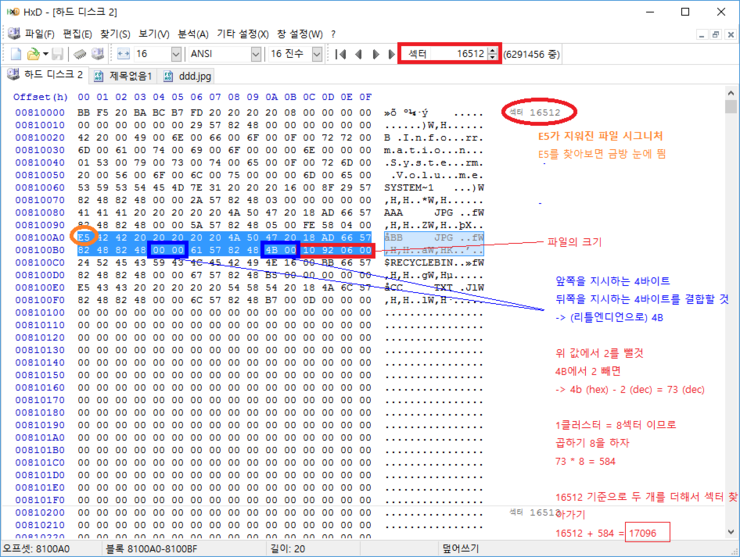The height and width of the screenshot is (557, 740).
Task: Jump to the first sector button
Action: click(341, 53)
